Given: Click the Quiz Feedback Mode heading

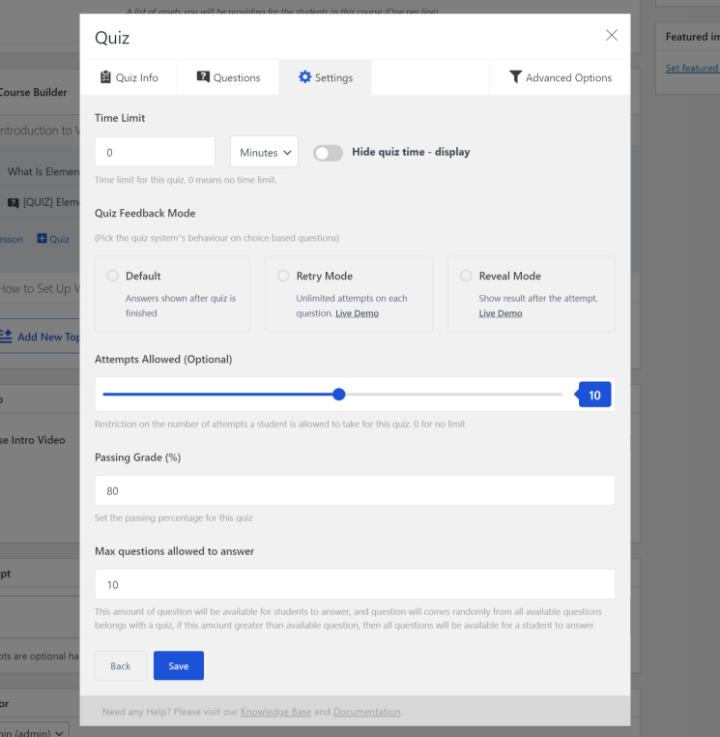Looking at the screenshot, I should [x=145, y=213].
